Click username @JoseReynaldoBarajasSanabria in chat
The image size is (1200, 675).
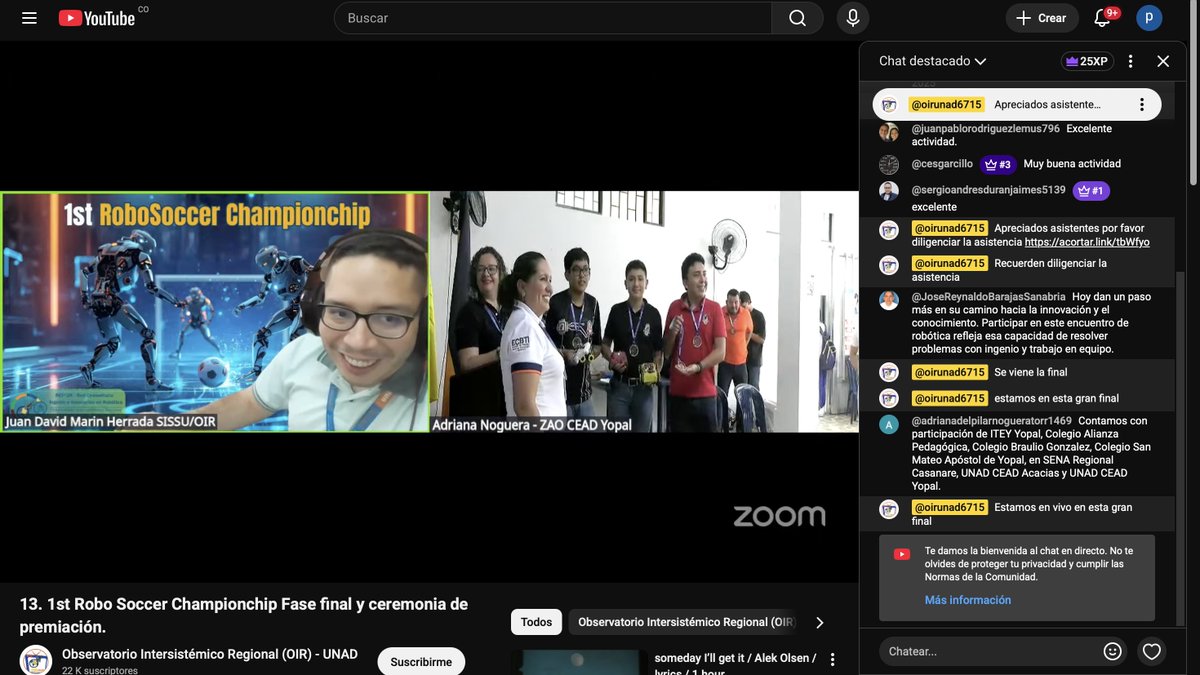click(x=988, y=297)
